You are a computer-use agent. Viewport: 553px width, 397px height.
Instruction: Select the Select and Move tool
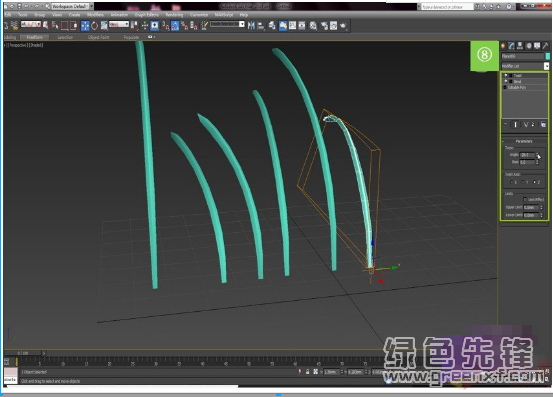click(x=85, y=25)
